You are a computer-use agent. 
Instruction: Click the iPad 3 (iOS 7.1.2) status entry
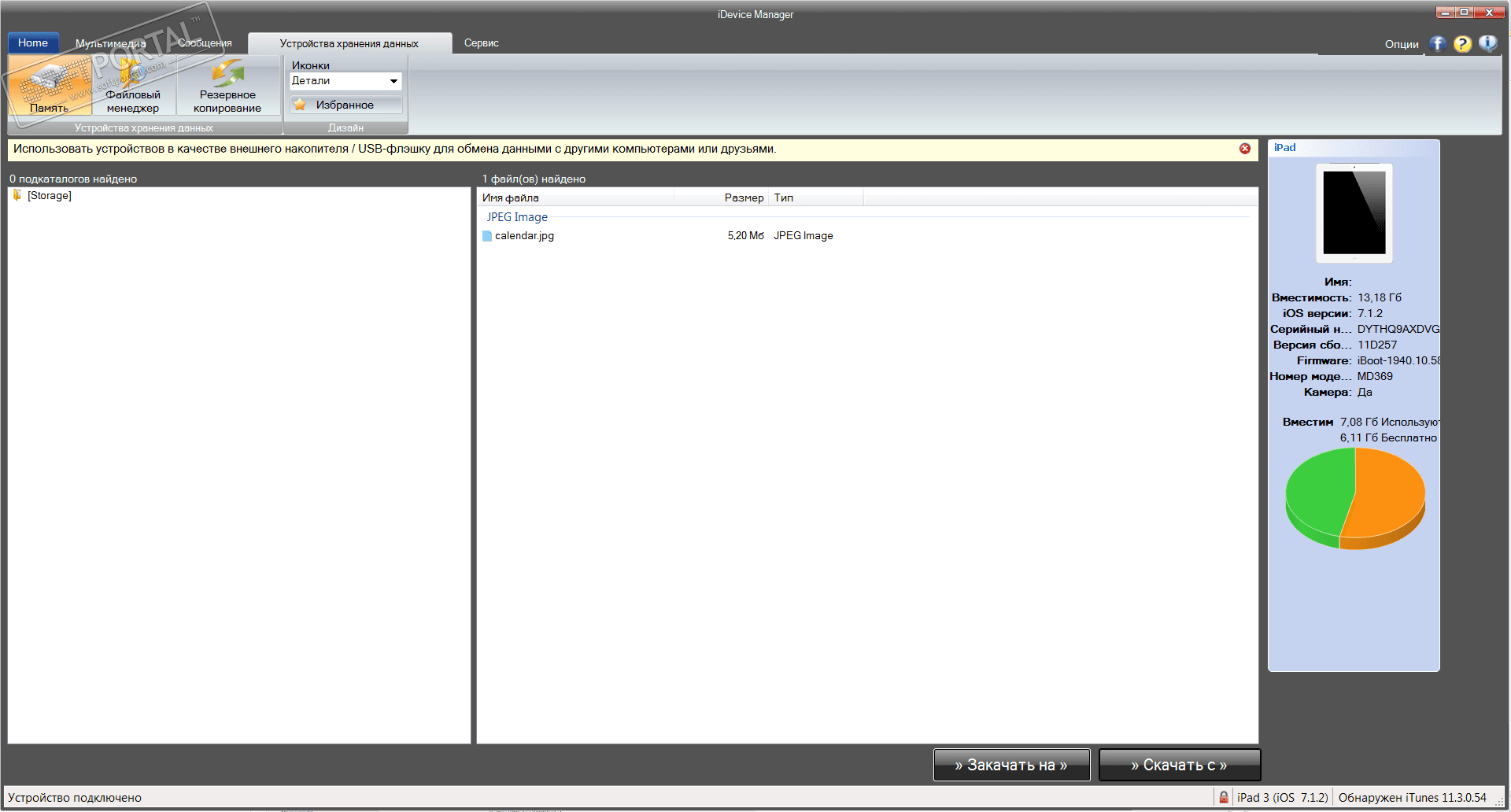(x=1283, y=798)
